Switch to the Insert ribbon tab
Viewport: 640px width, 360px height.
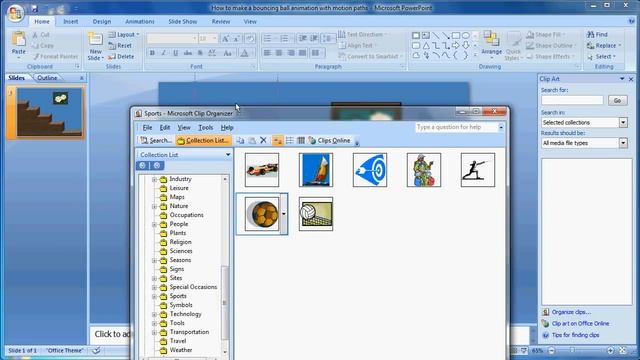coord(71,21)
